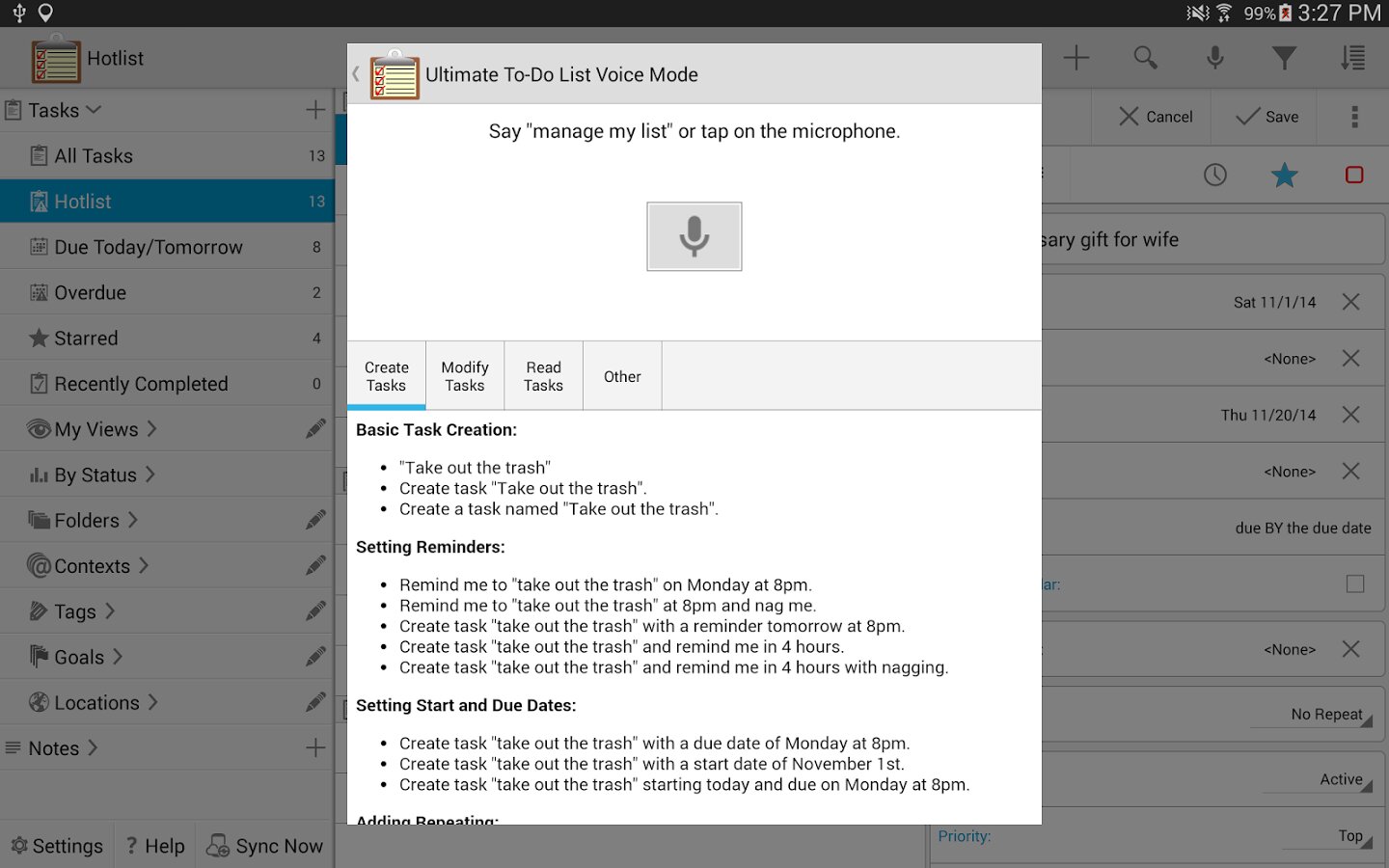Select Due Today/Tomorrow list item
This screenshot has width=1389, height=868.
coord(149,247)
